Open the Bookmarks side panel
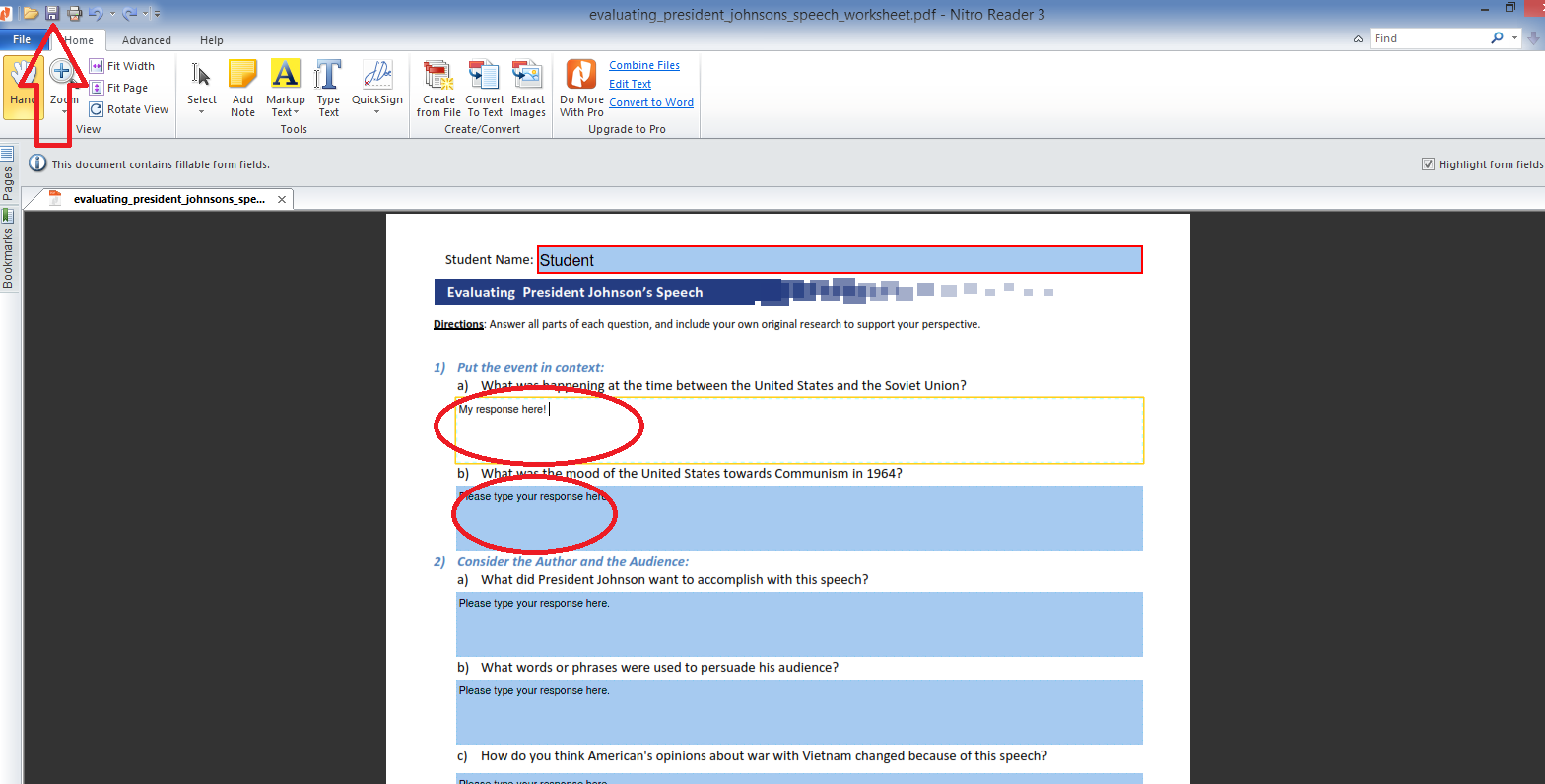 pos(8,250)
